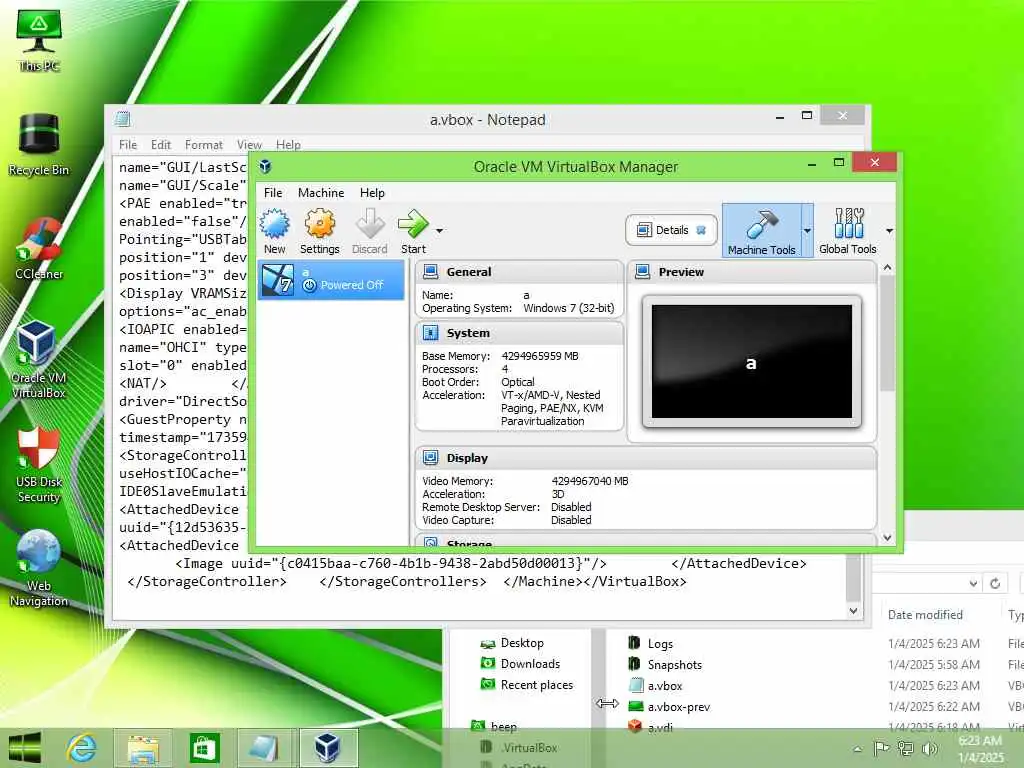Screen dimensions: 1024x768
Task: Open Machine Tools dropdown arrow
Action: (807, 231)
